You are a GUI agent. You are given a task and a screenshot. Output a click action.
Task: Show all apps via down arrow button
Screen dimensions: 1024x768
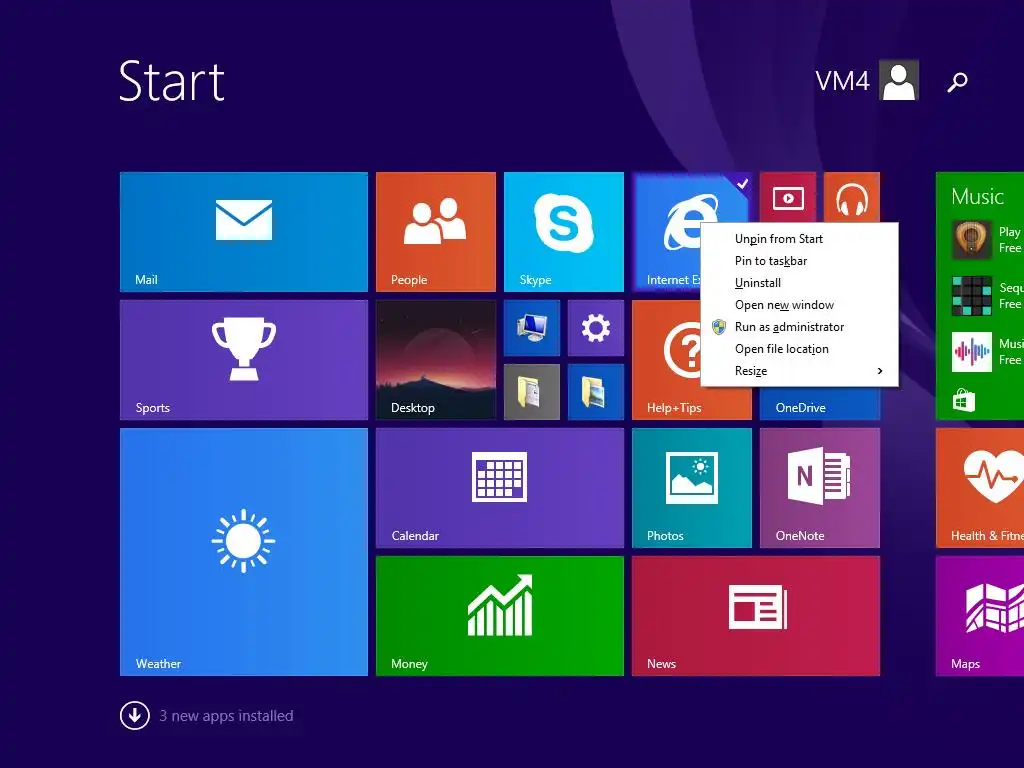(x=135, y=716)
